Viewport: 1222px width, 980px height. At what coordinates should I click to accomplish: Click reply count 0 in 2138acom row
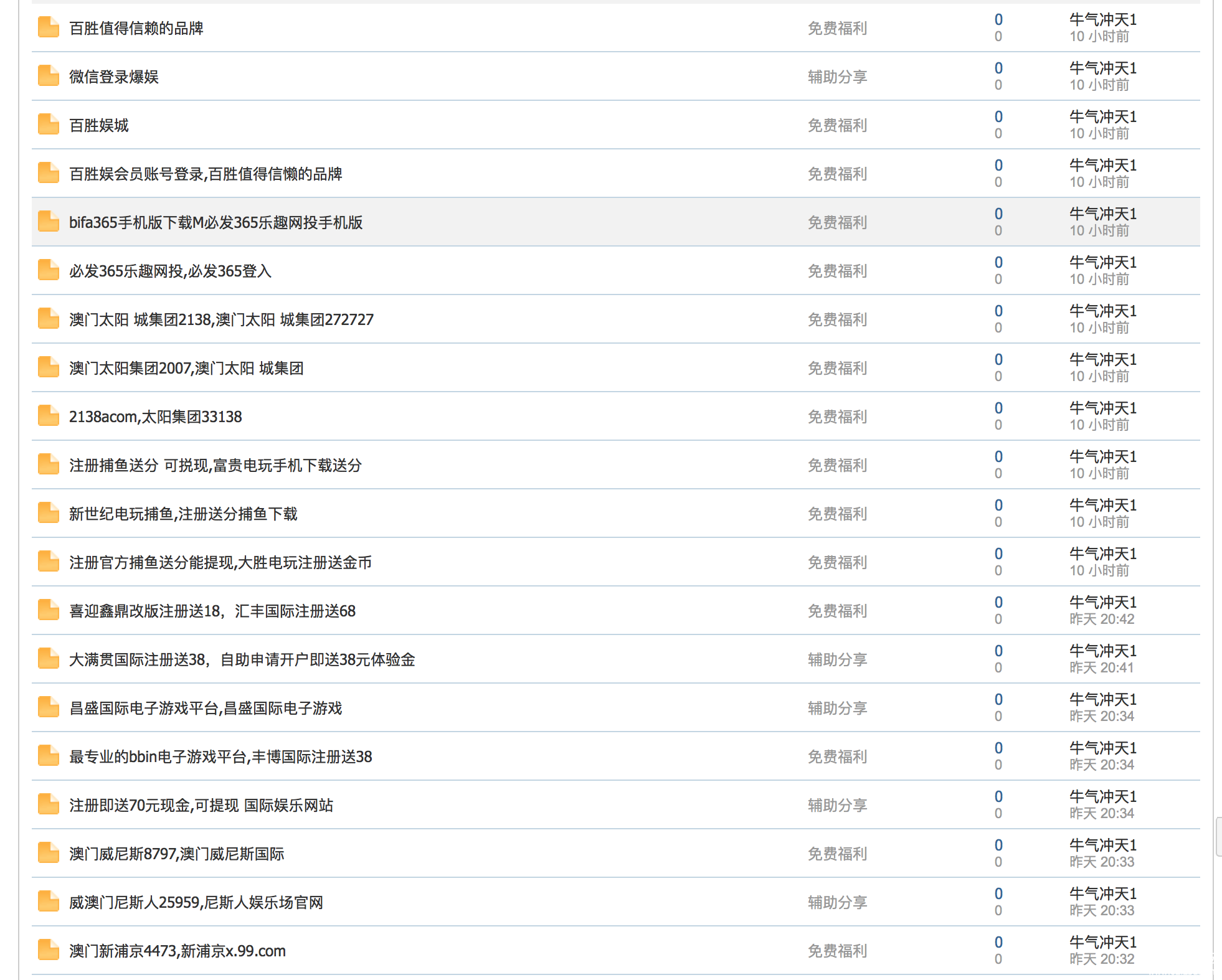(x=998, y=408)
